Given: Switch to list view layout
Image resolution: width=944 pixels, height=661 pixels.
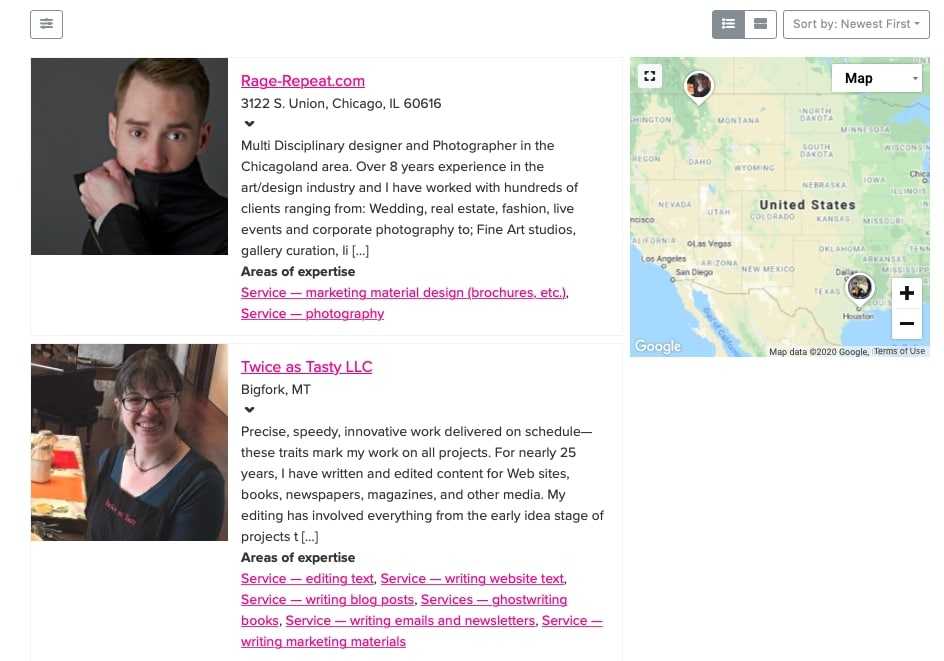Looking at the screenshot, I should (728, 25).
